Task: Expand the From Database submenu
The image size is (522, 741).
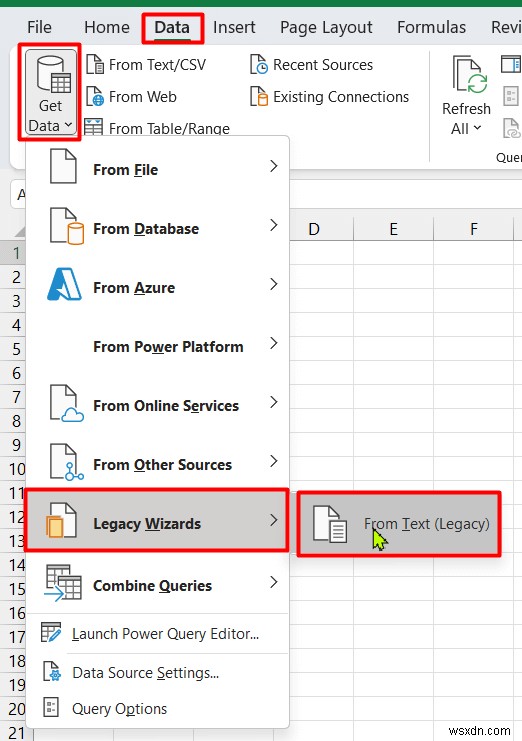Action: click(x=158, y=229)
